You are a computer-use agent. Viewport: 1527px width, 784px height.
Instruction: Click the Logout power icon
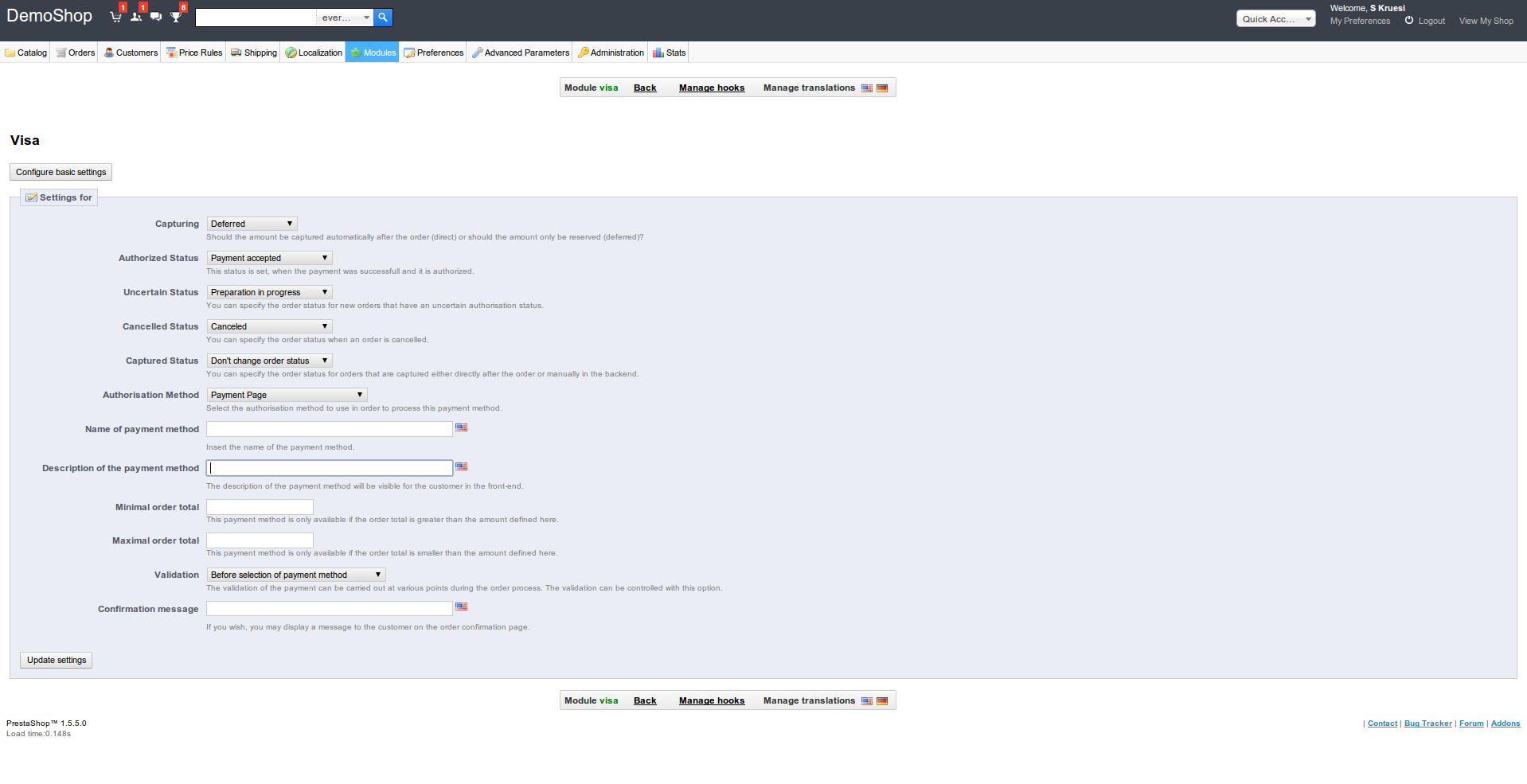1409,21
